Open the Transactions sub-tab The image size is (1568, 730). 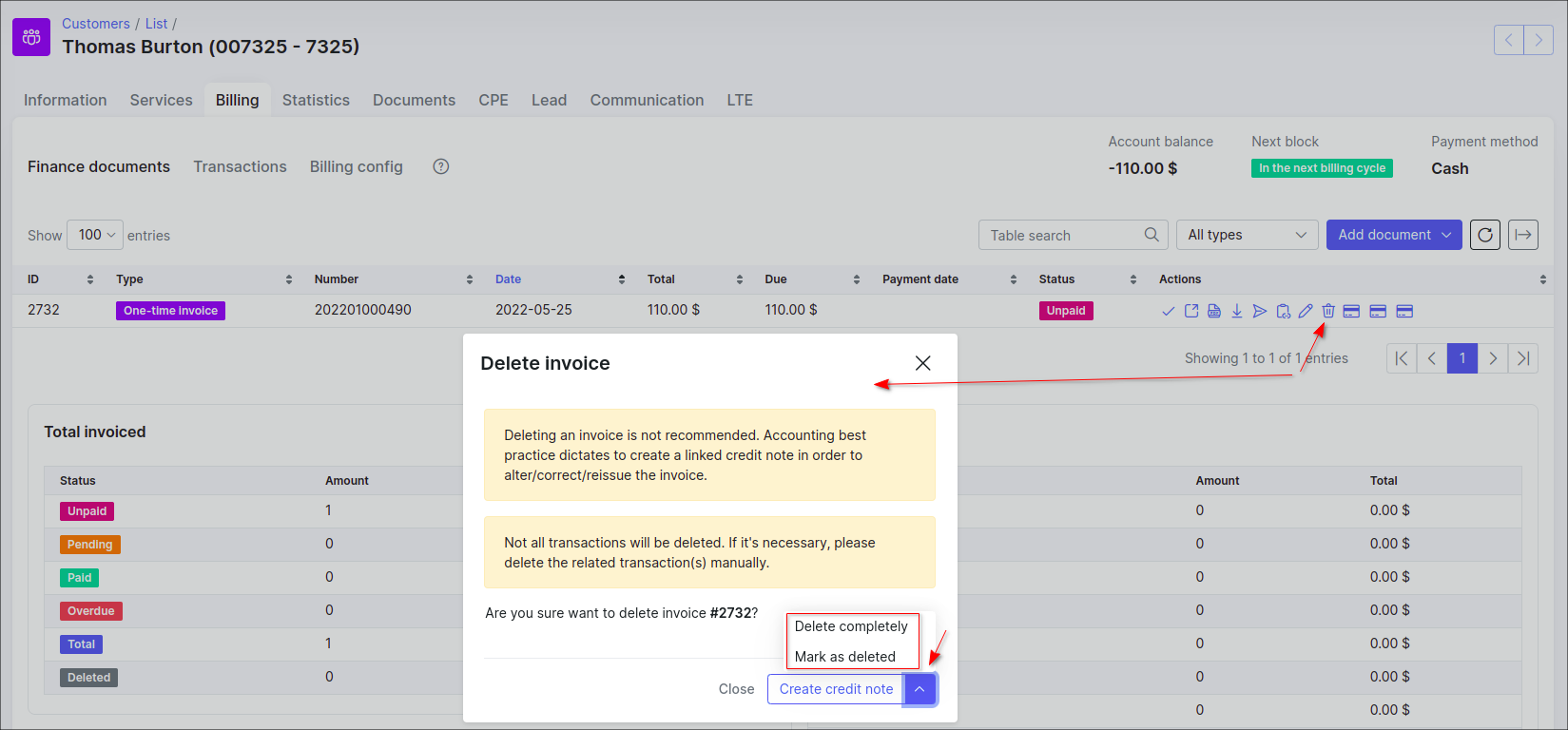[240, 166]
